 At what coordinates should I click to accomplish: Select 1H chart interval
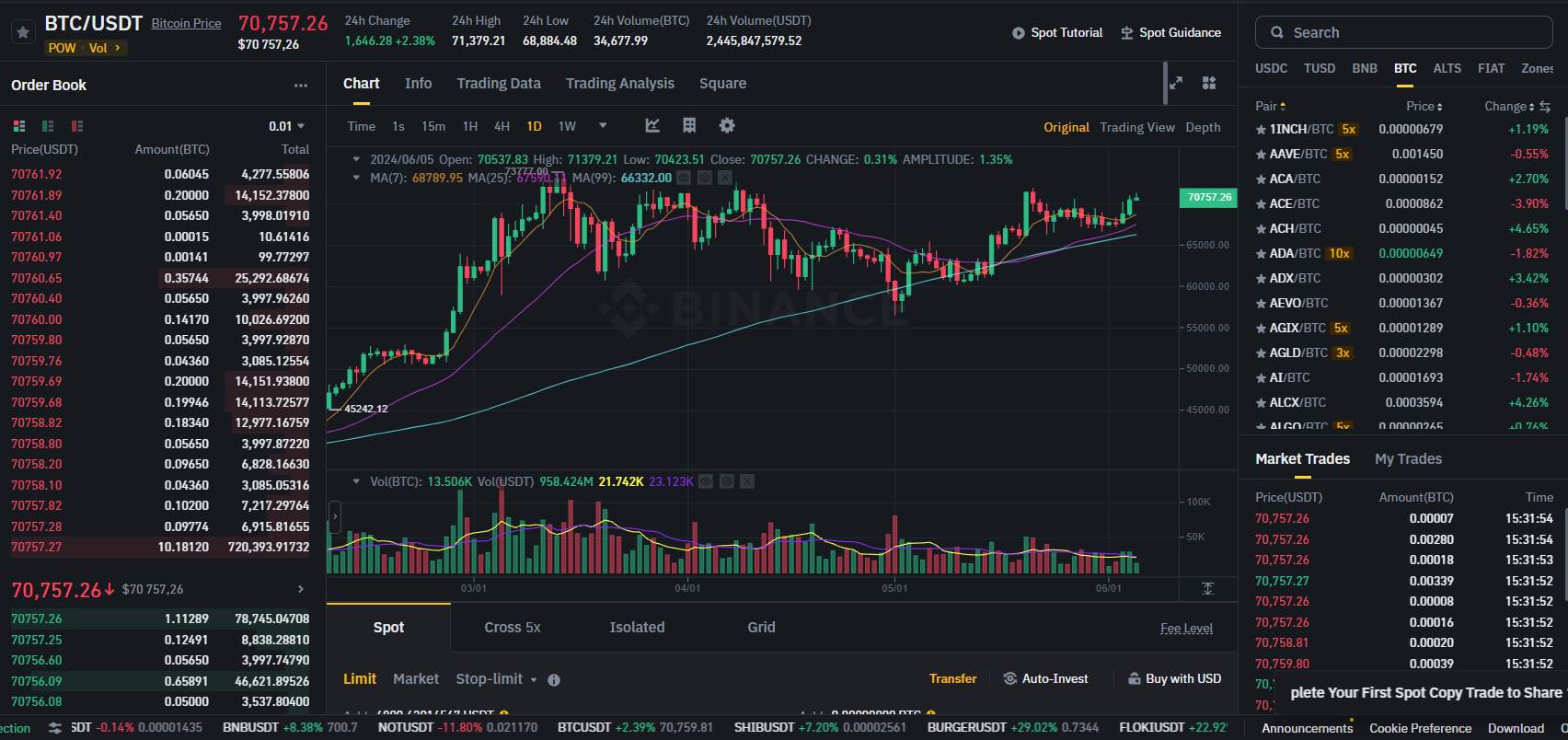(470, 126)
